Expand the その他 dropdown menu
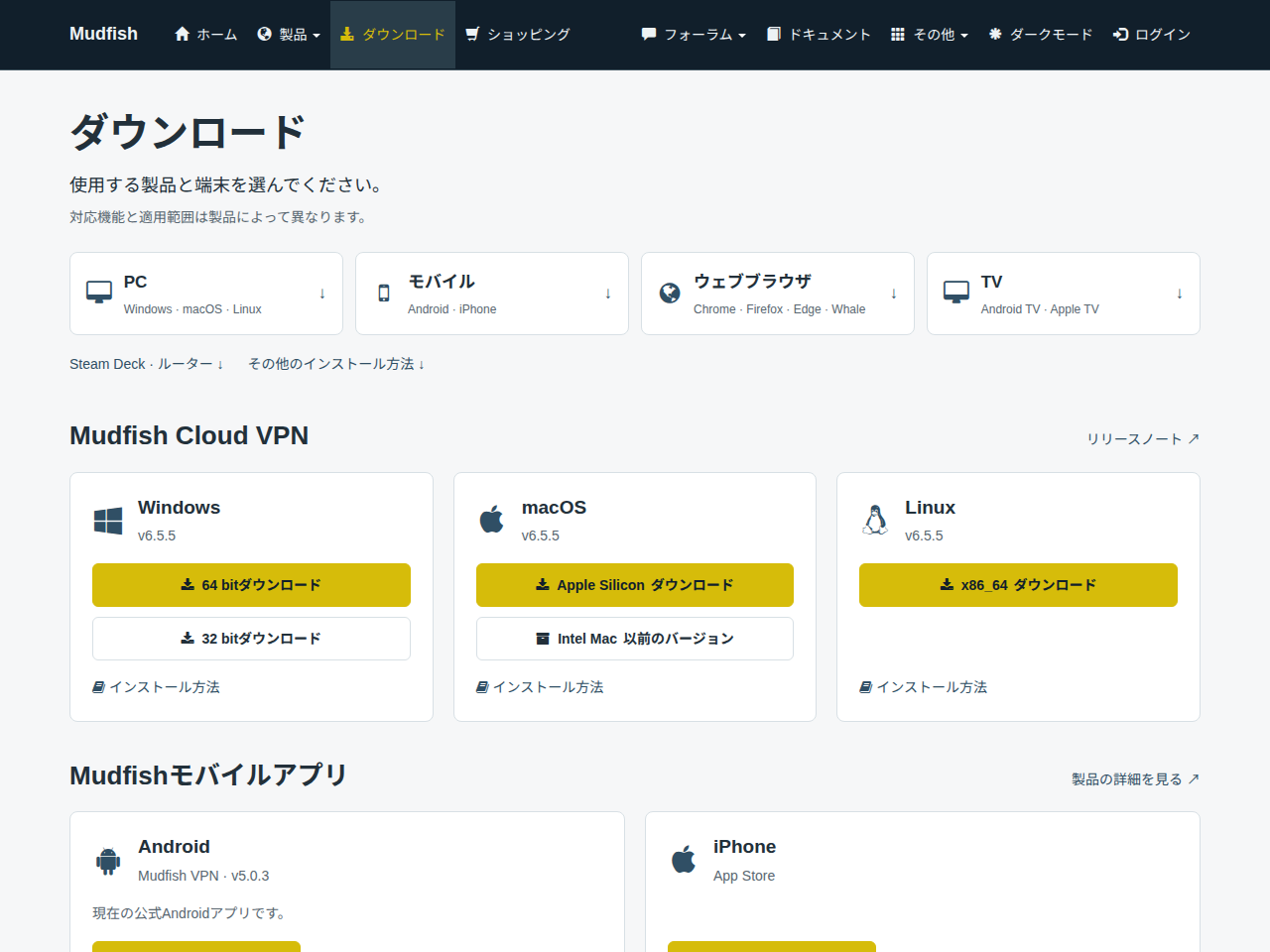 (x=930, y=35)
